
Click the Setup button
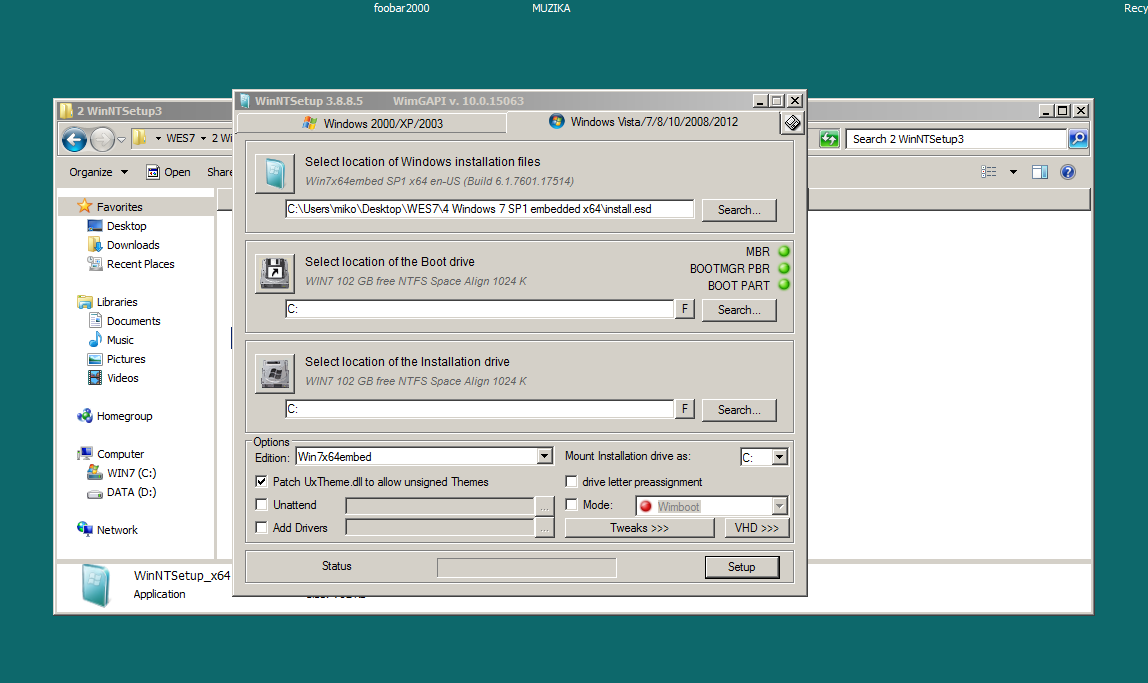(x=742, y=567)
